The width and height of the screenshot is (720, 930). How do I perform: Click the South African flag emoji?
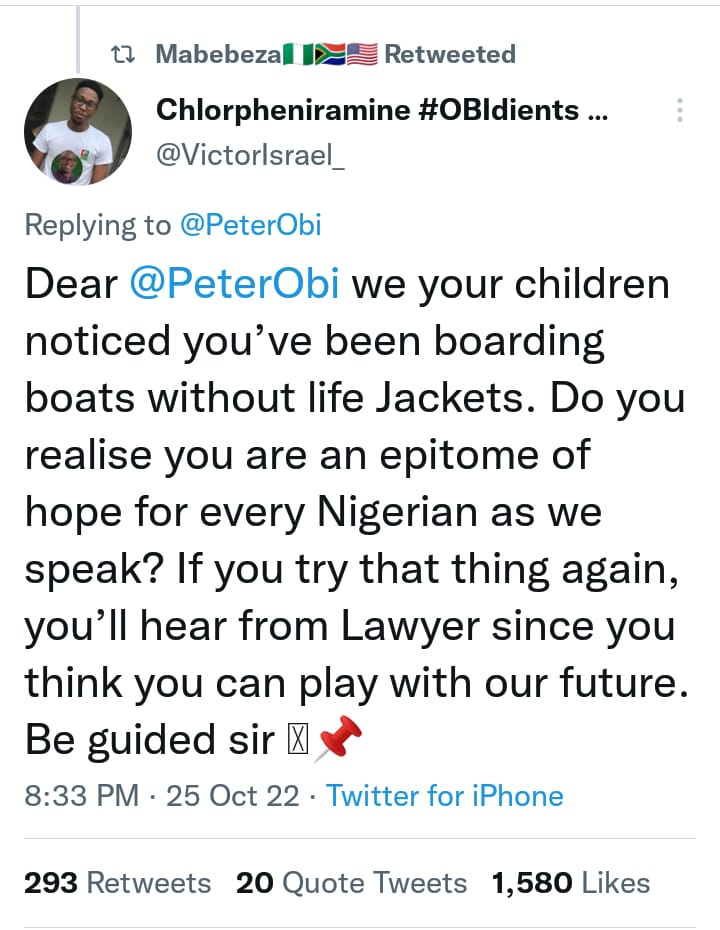click(x=327, y=54)
